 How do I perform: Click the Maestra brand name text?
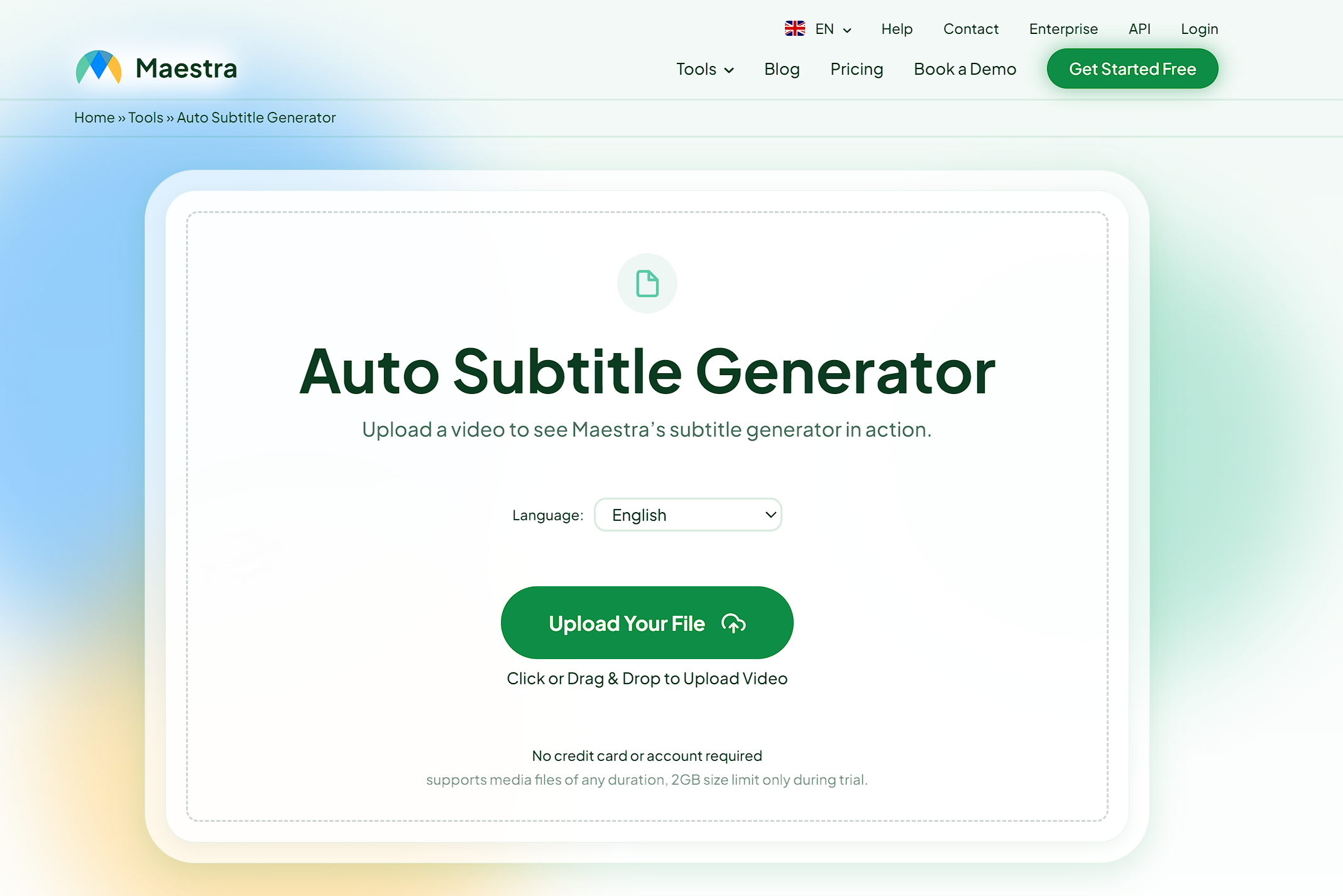pos(186,68)
